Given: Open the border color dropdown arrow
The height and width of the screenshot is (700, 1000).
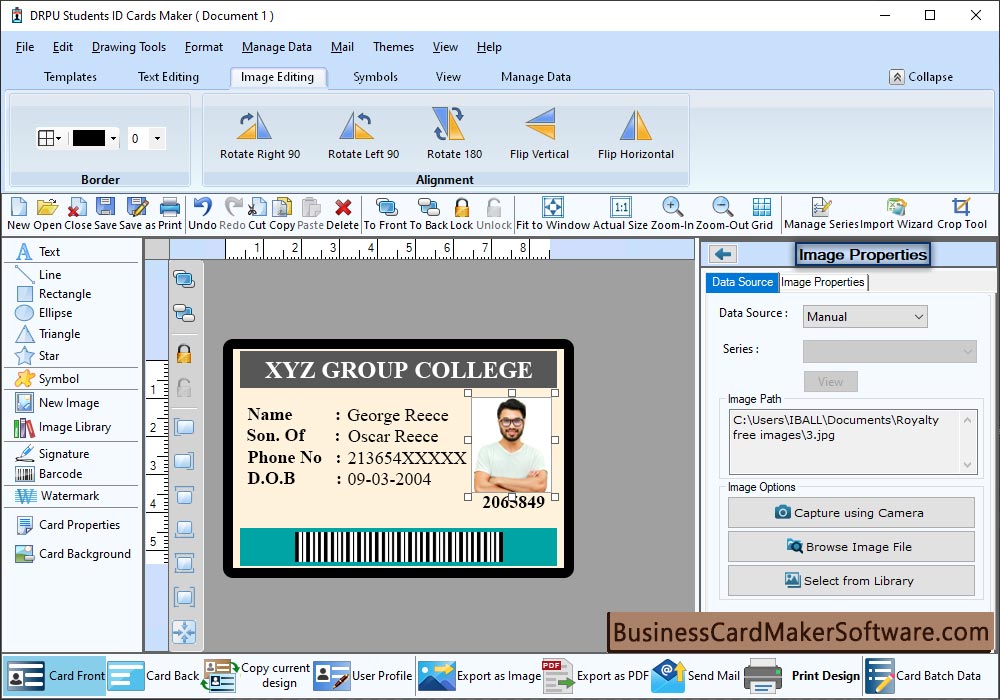Looking at the screenshot, I should [x=114, y=138].
